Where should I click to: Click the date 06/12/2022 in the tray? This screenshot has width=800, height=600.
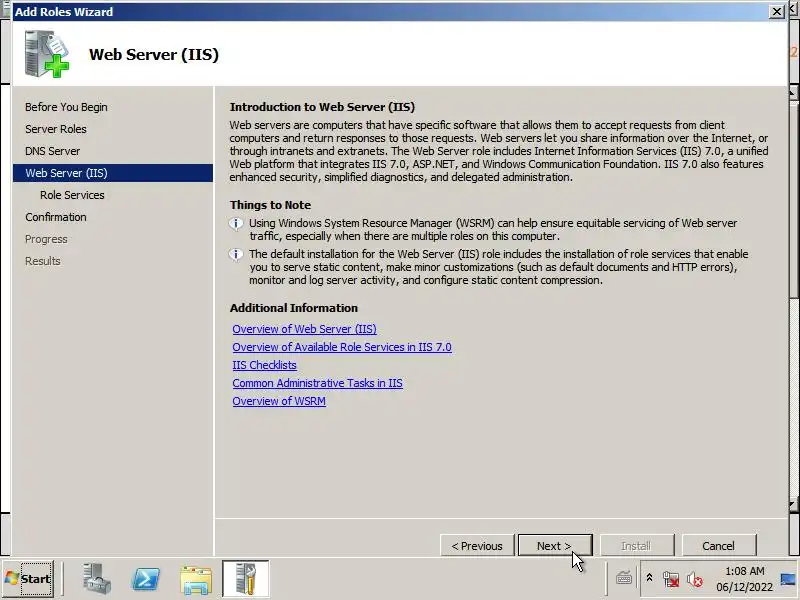pos(744,587)
